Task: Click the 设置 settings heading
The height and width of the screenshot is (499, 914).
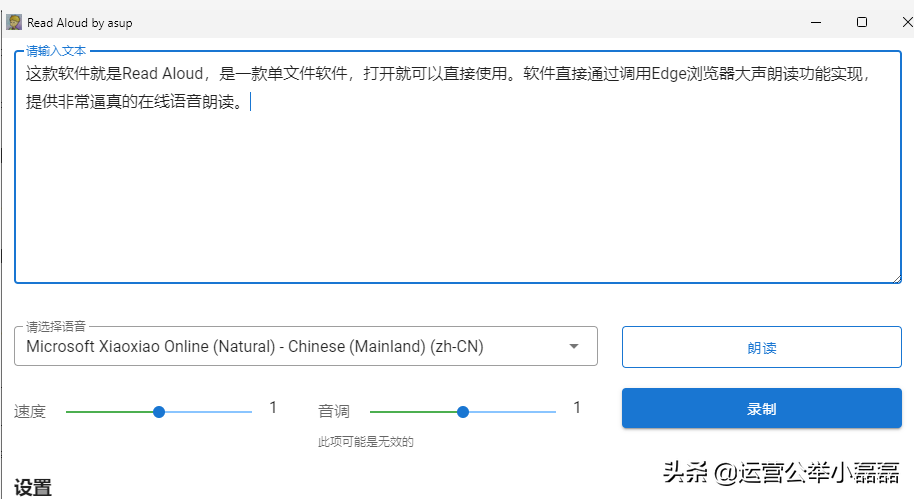Action: 33,488
